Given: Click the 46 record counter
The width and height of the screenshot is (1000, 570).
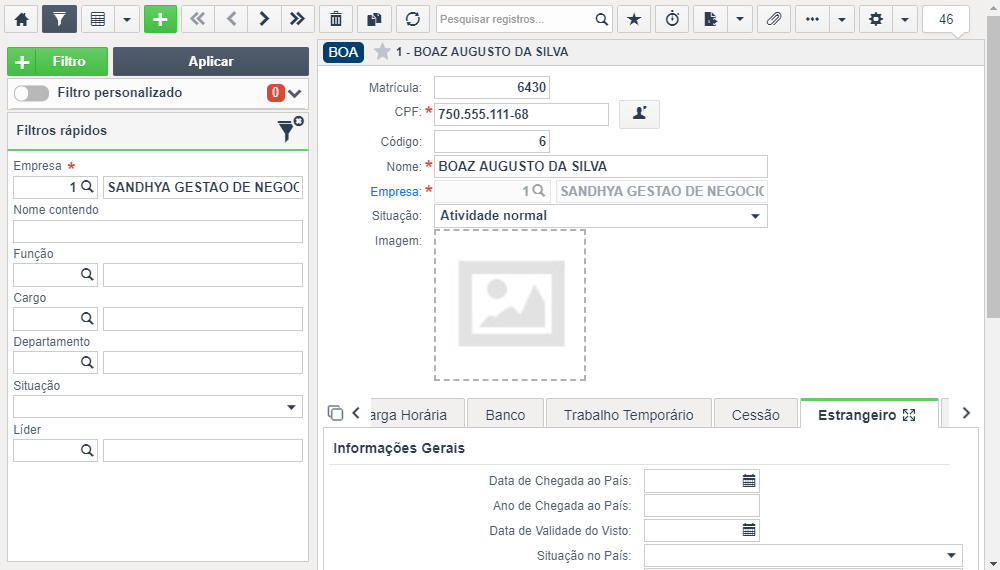Looking at the screenshot, I should click(946, 19).
